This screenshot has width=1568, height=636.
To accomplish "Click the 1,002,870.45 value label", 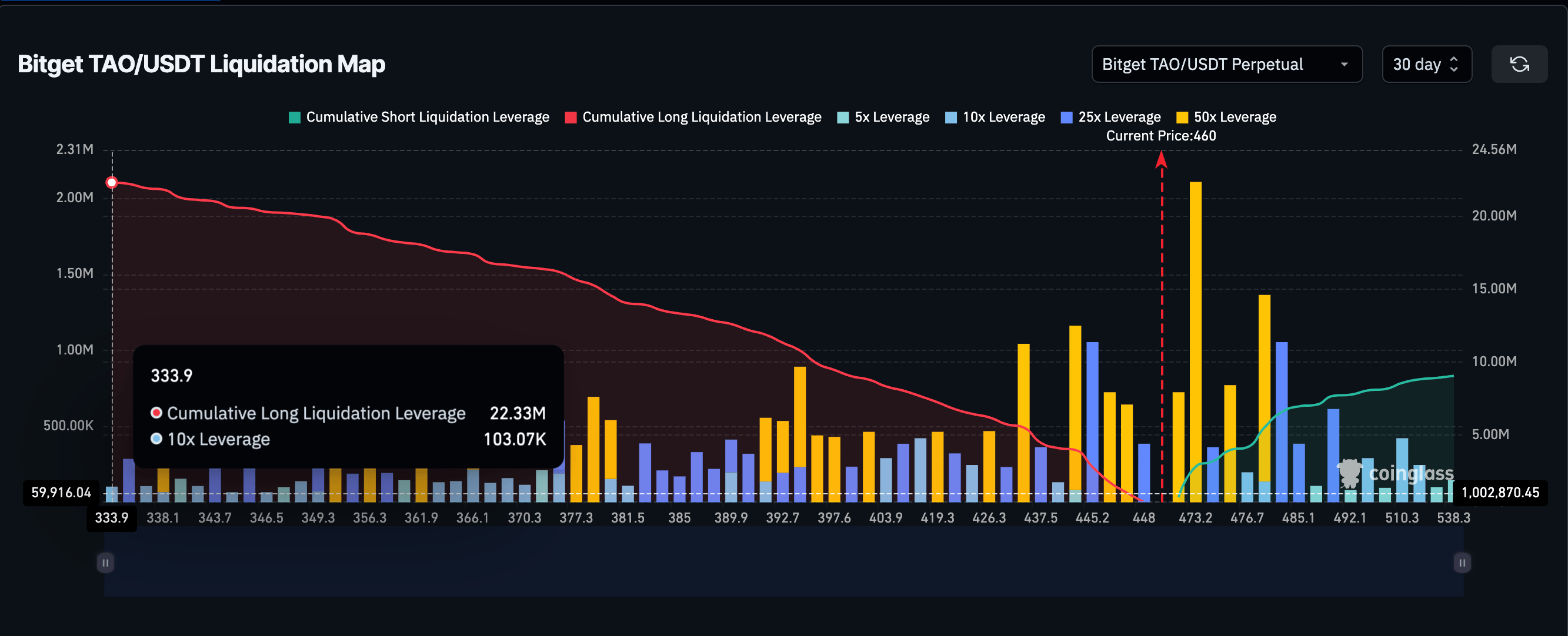I will pyautogui.click(x=1500, y=493).
